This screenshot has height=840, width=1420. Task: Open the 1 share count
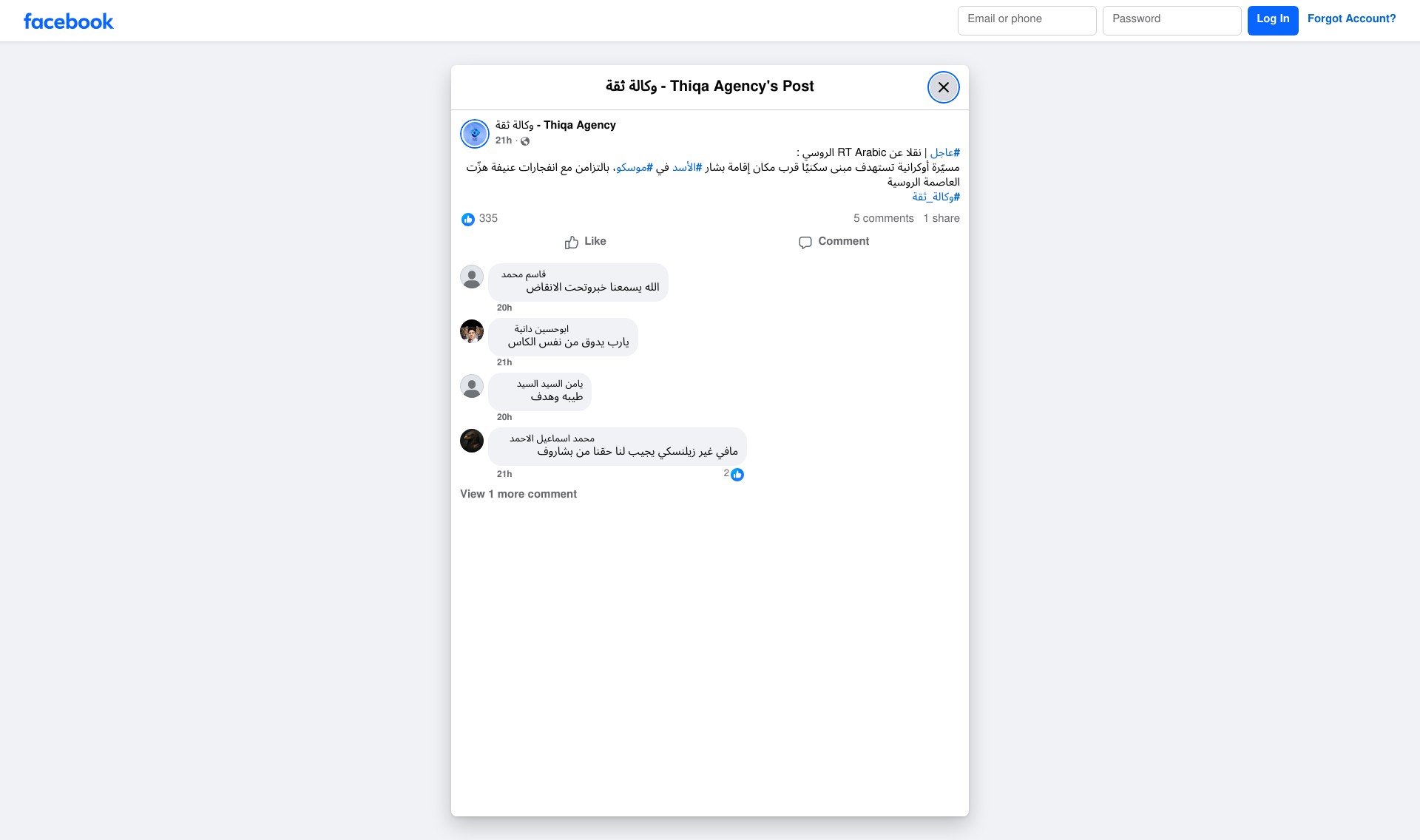(x=941, y=218)
